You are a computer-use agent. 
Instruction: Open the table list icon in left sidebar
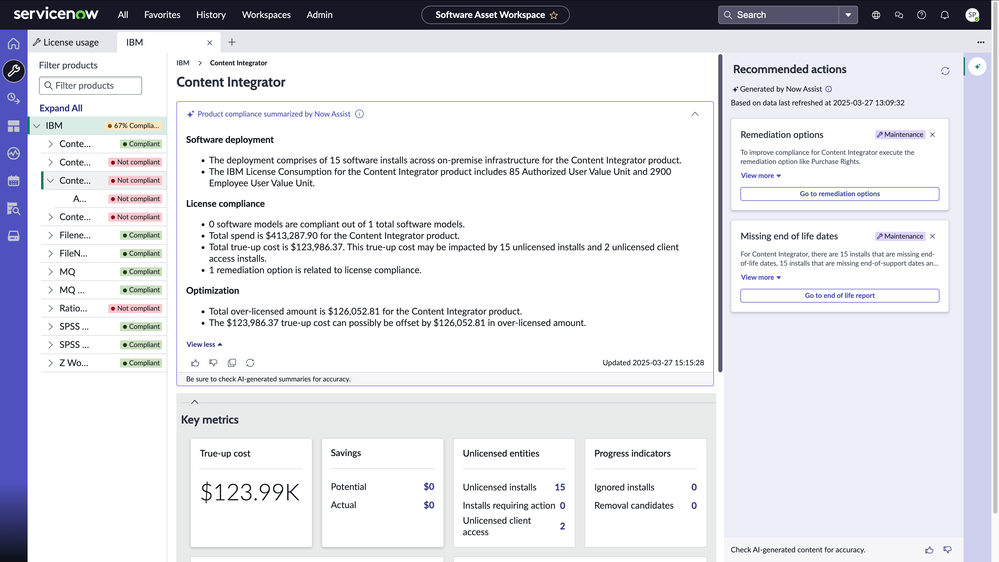coord(13,126)
